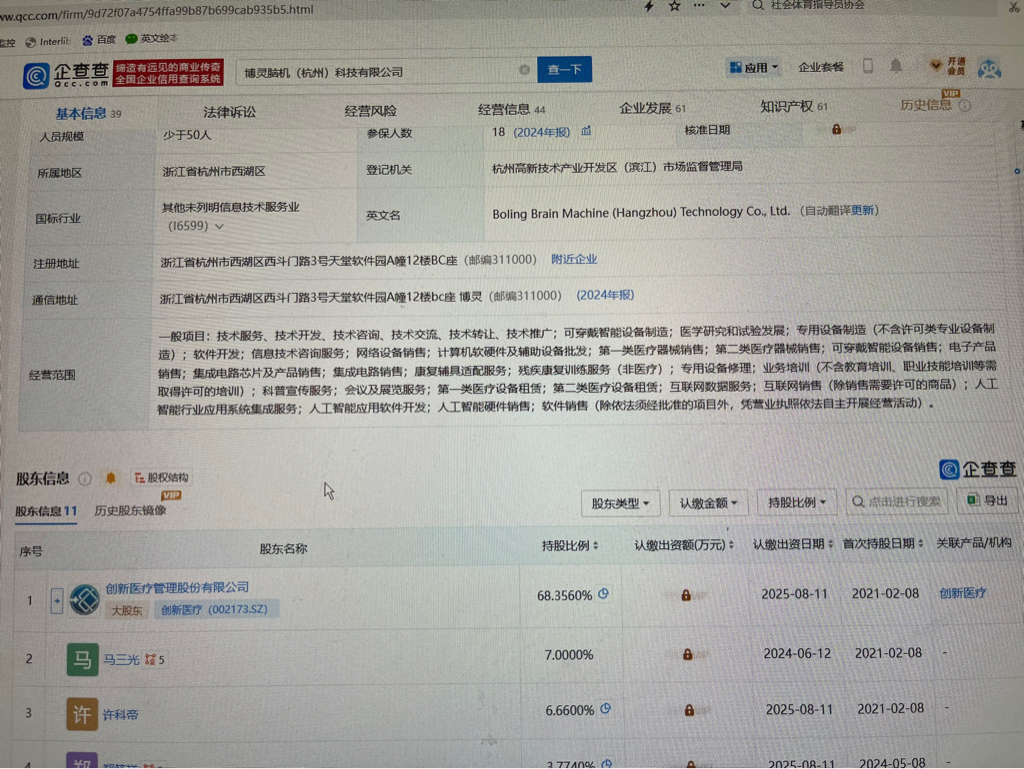The width and height of the screenshot is (1024, 769).
Task: Open the 认缴金额 filter dropdown
Action: click(708, 503)
